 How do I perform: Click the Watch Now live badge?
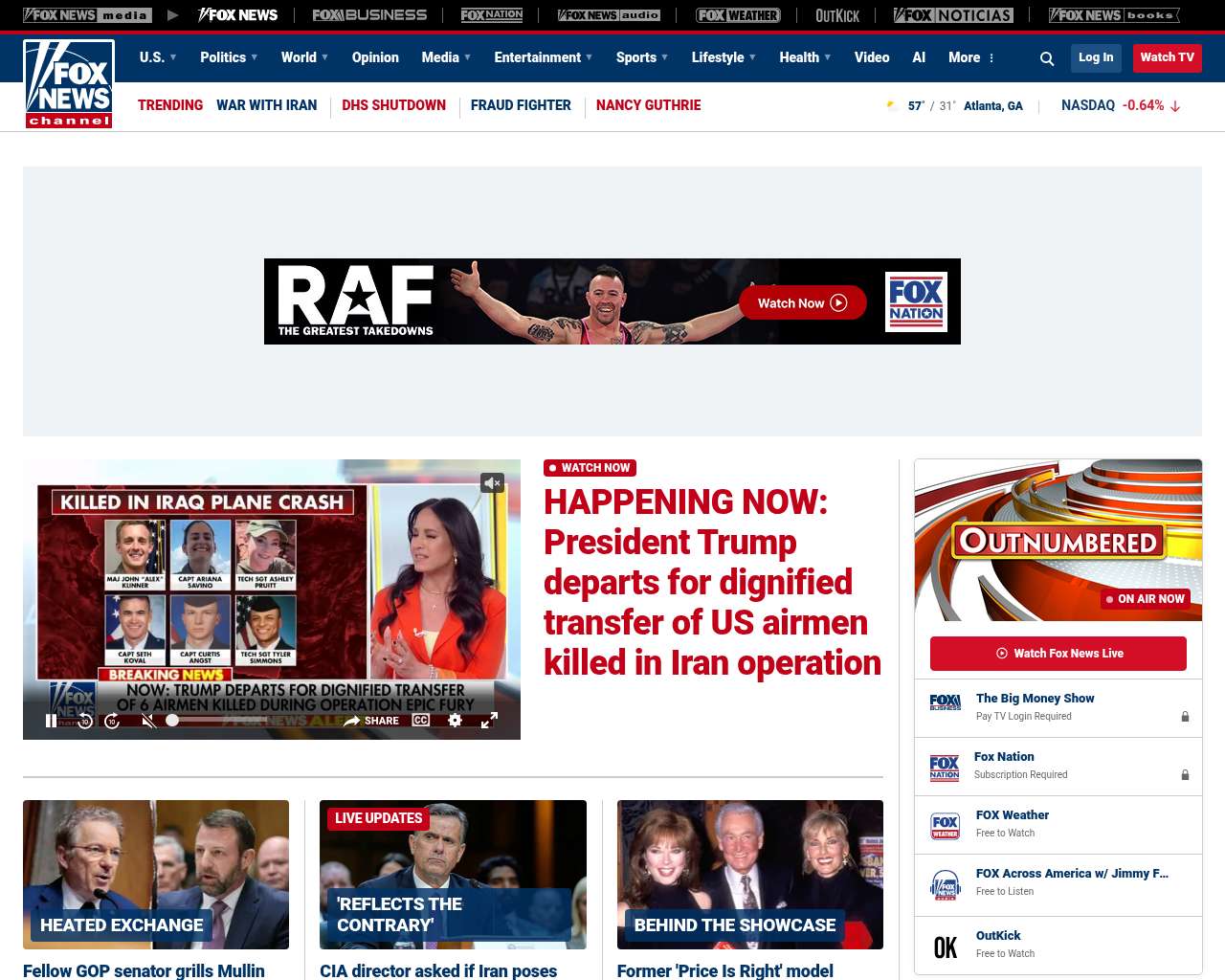590,468
